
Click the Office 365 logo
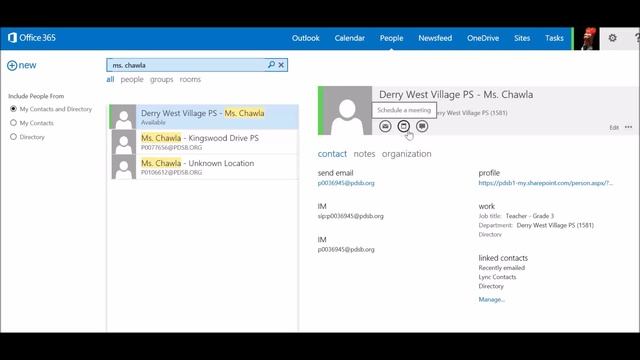click(31, 38)
